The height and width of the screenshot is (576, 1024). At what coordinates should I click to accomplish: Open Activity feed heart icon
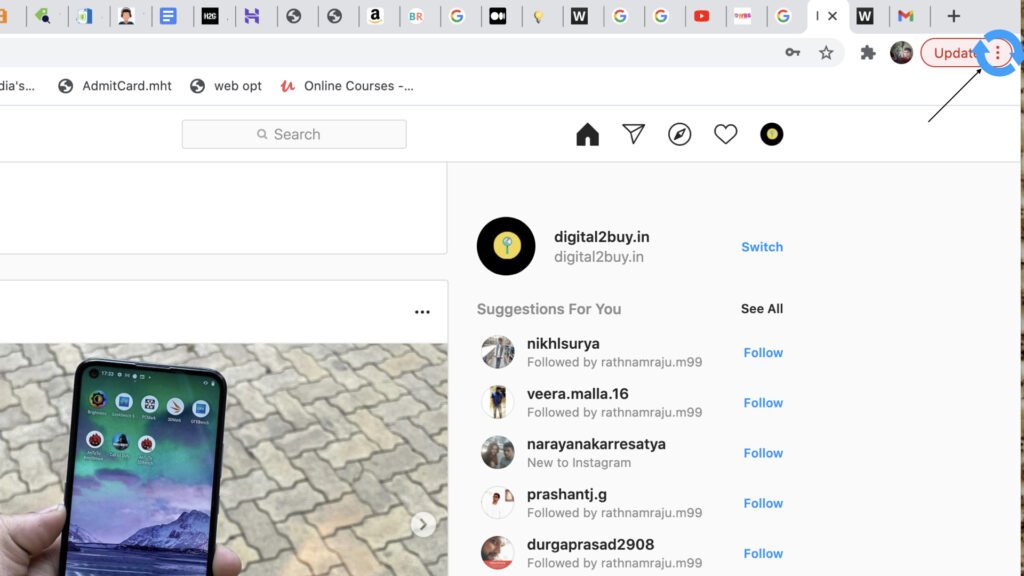(726, 134)
